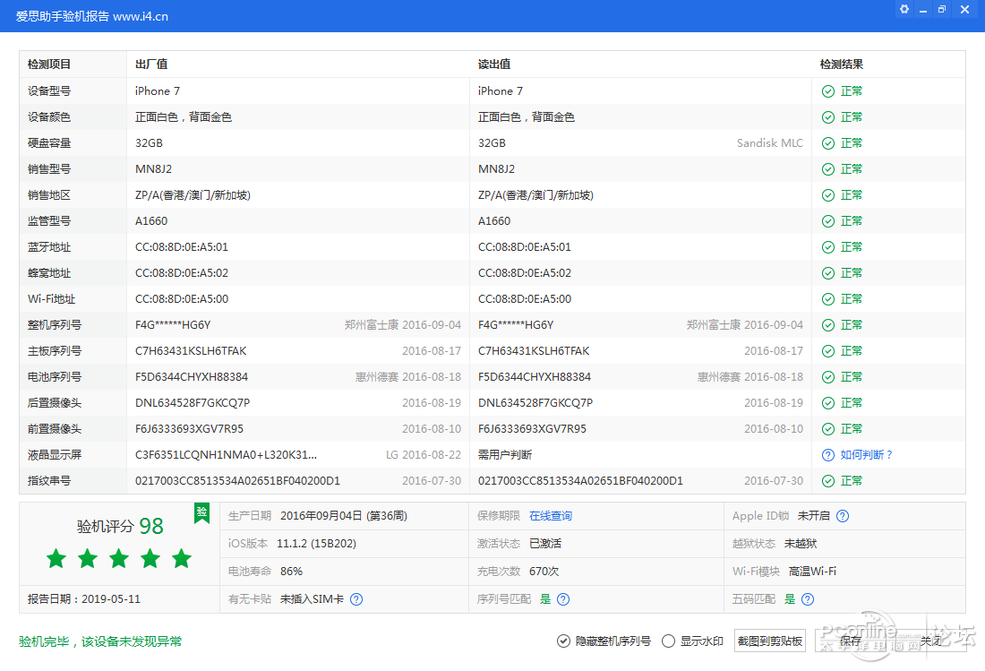The height and width of the screenshot is (671, 985).
Task: Click the 需用户判断 read value
Action: tap(504, 455)
